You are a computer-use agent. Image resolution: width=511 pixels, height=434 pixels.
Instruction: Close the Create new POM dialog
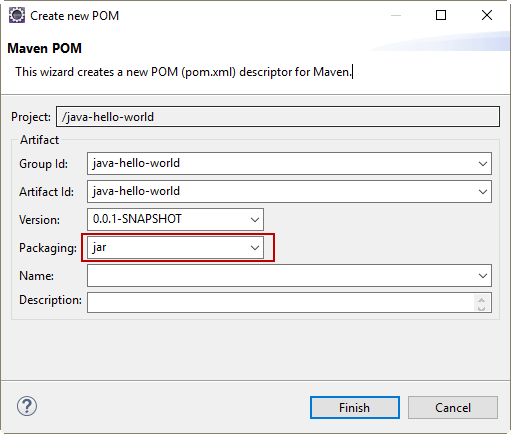pyautogui.click(x=487, y=15)
